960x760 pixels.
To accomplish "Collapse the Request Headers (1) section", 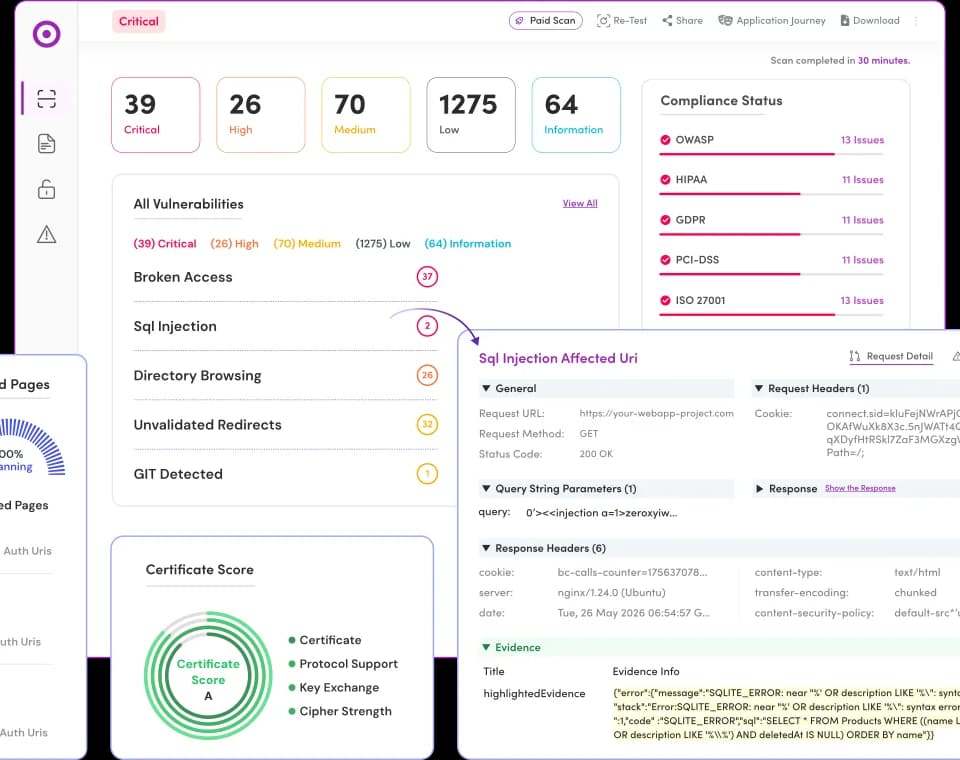I will 759,388.
